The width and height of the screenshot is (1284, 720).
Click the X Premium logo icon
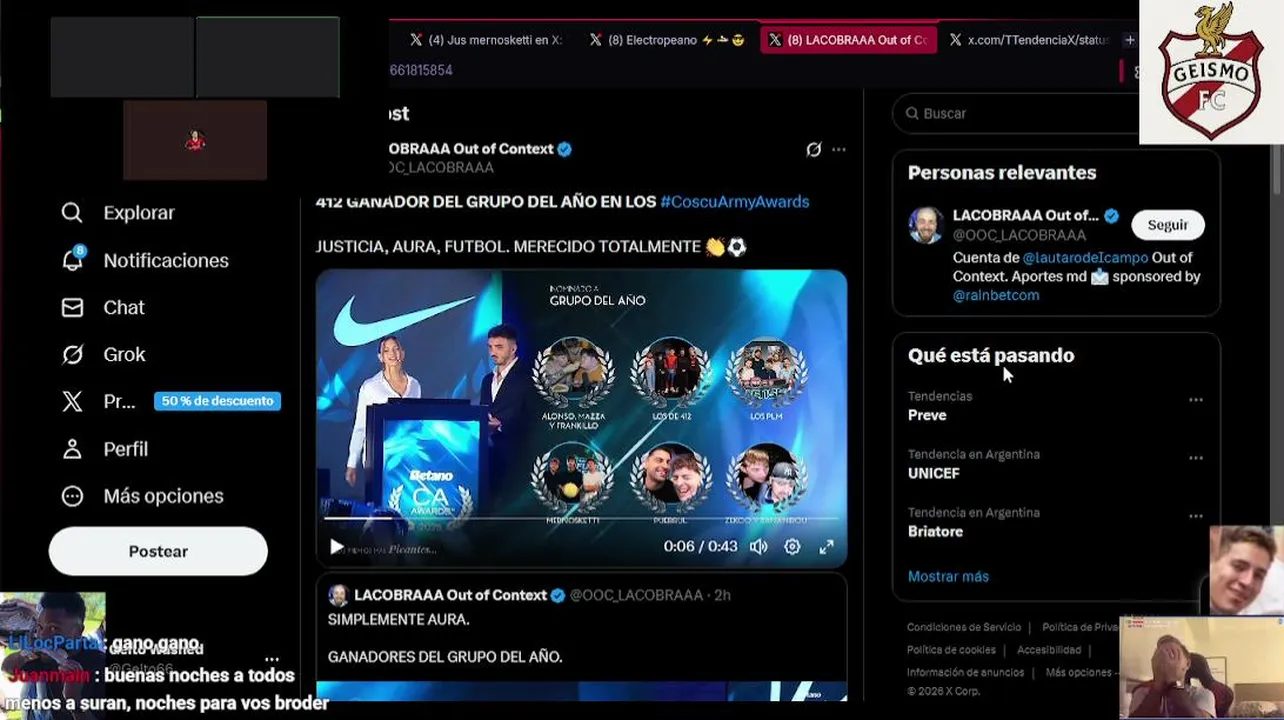72,402
